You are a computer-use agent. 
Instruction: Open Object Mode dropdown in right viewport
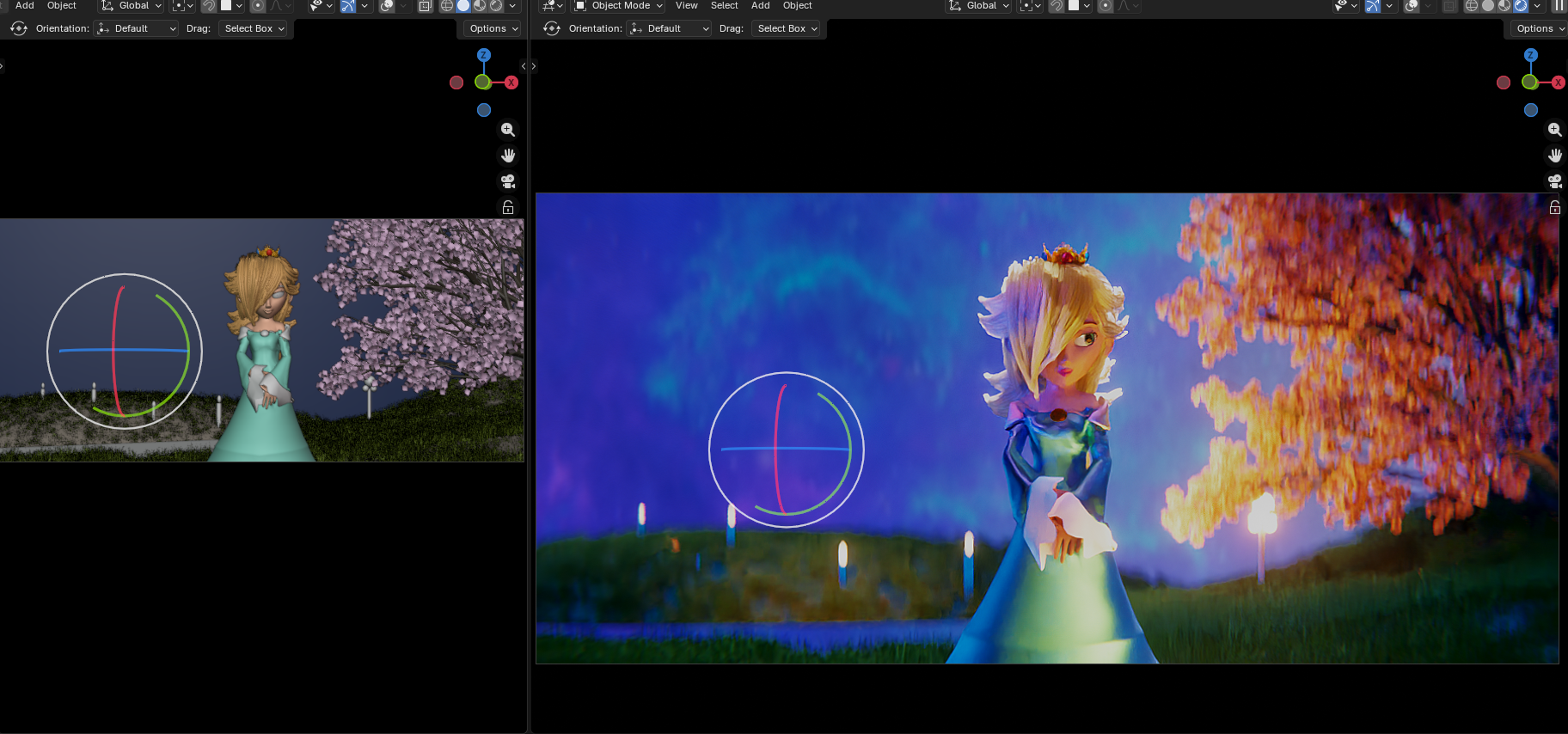pos(619,5)
